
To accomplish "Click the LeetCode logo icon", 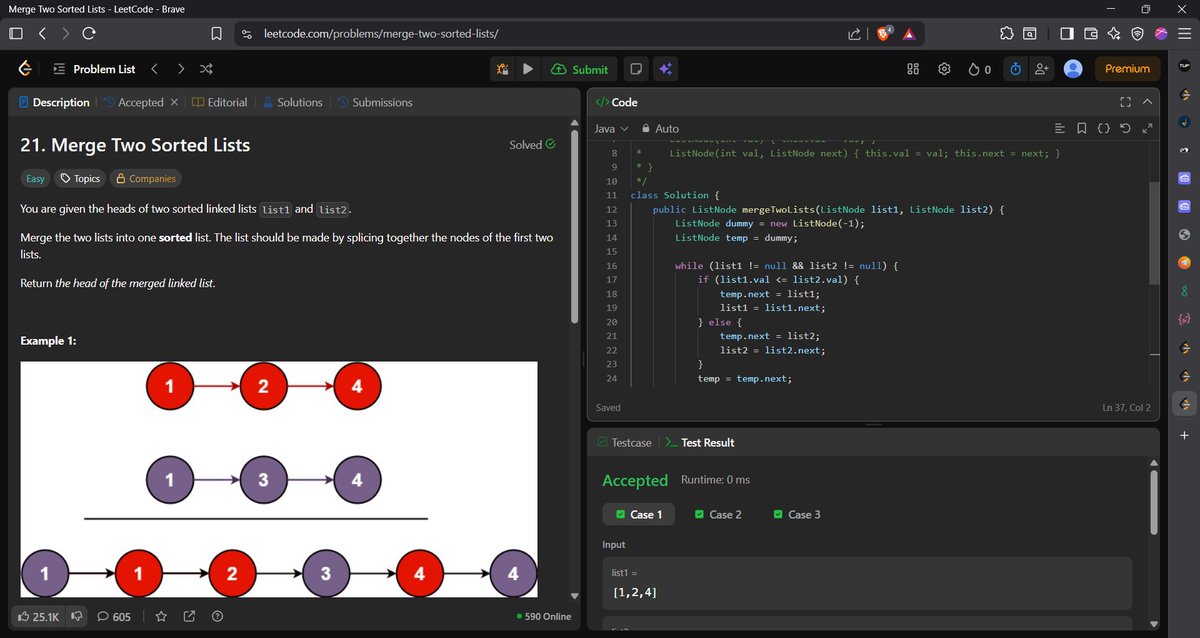I will 26,69.
